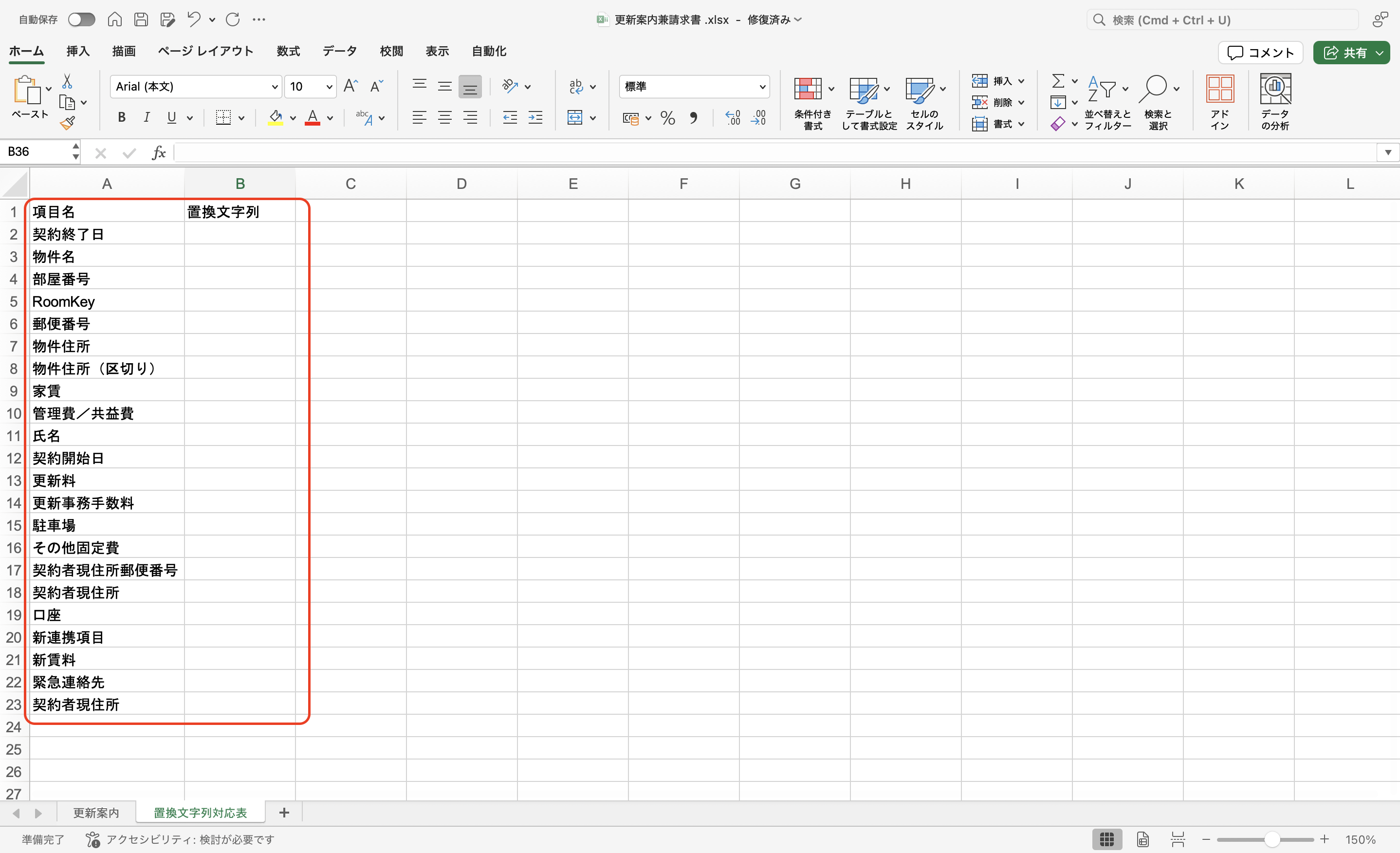Expand the 挿入 insert cells dropdown

(1021, 81)
